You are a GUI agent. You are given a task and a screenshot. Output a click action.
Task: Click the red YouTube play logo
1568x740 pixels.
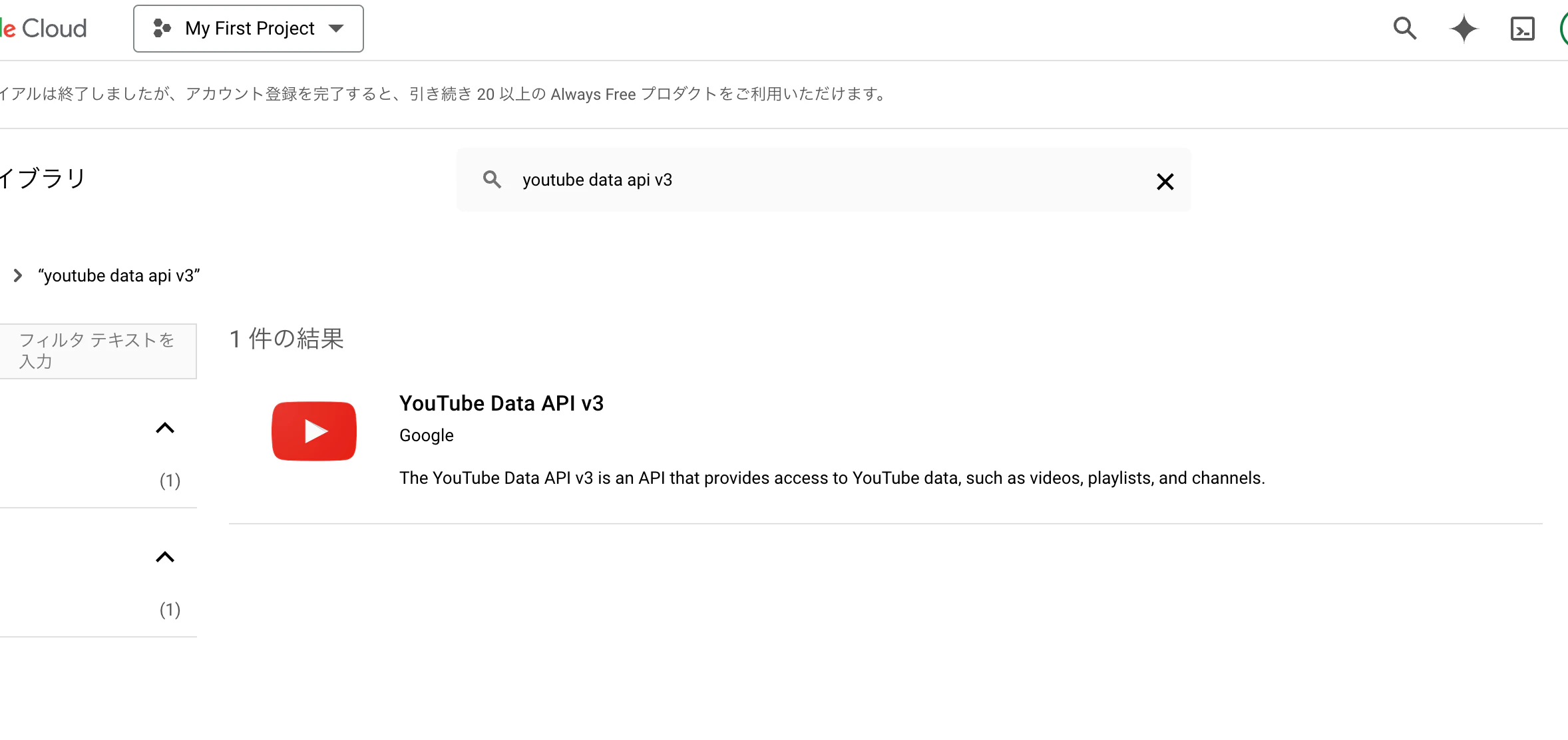(314, 431)
